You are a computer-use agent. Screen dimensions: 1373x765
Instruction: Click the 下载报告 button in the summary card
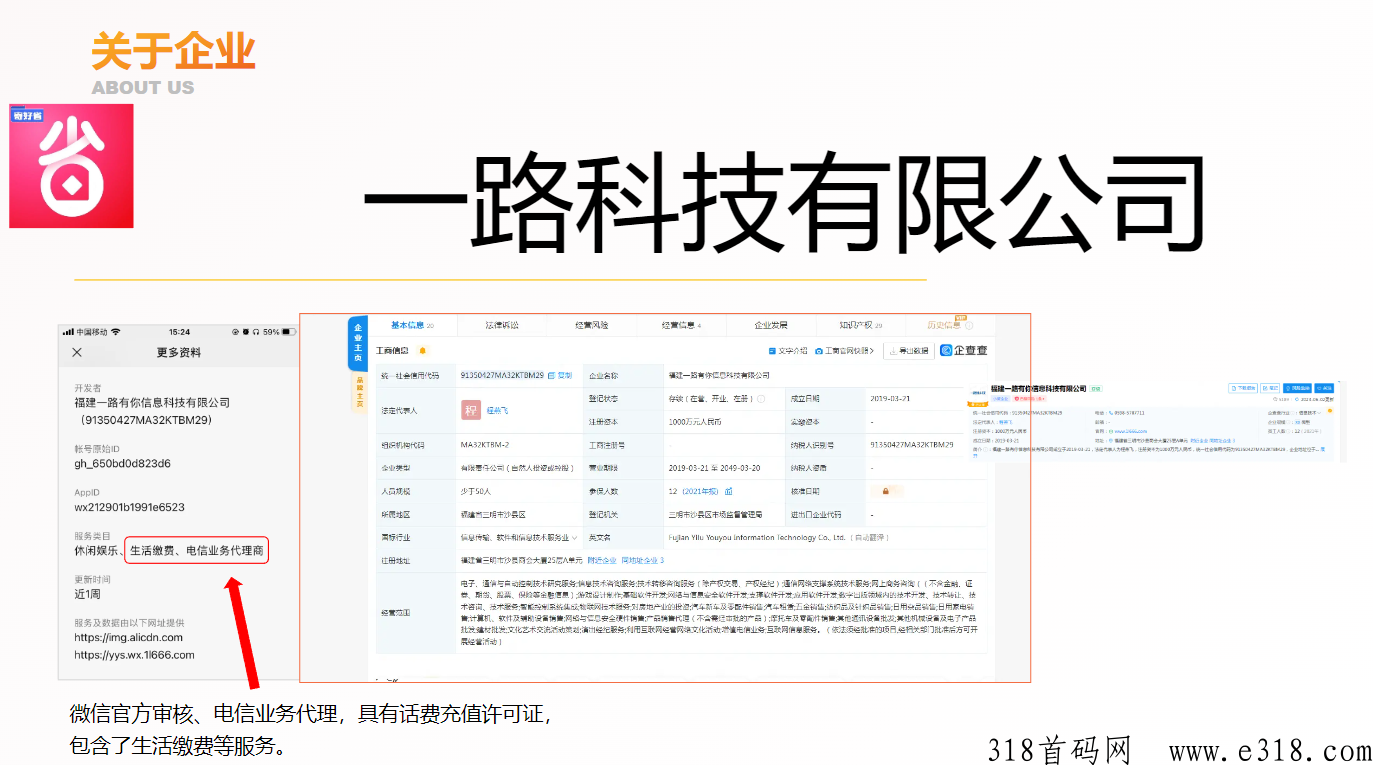[1243, 388]
